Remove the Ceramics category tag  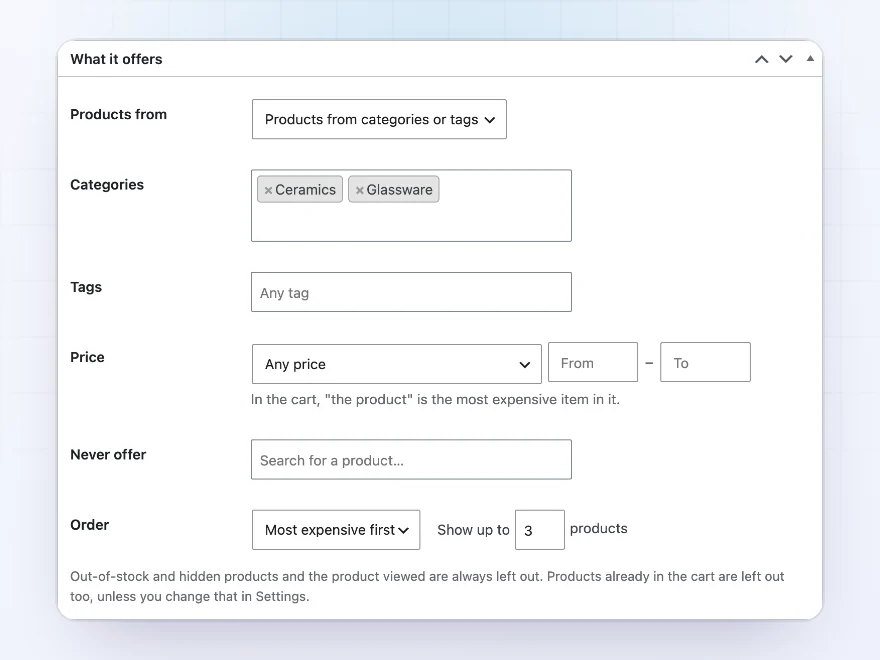coord(268,190)
